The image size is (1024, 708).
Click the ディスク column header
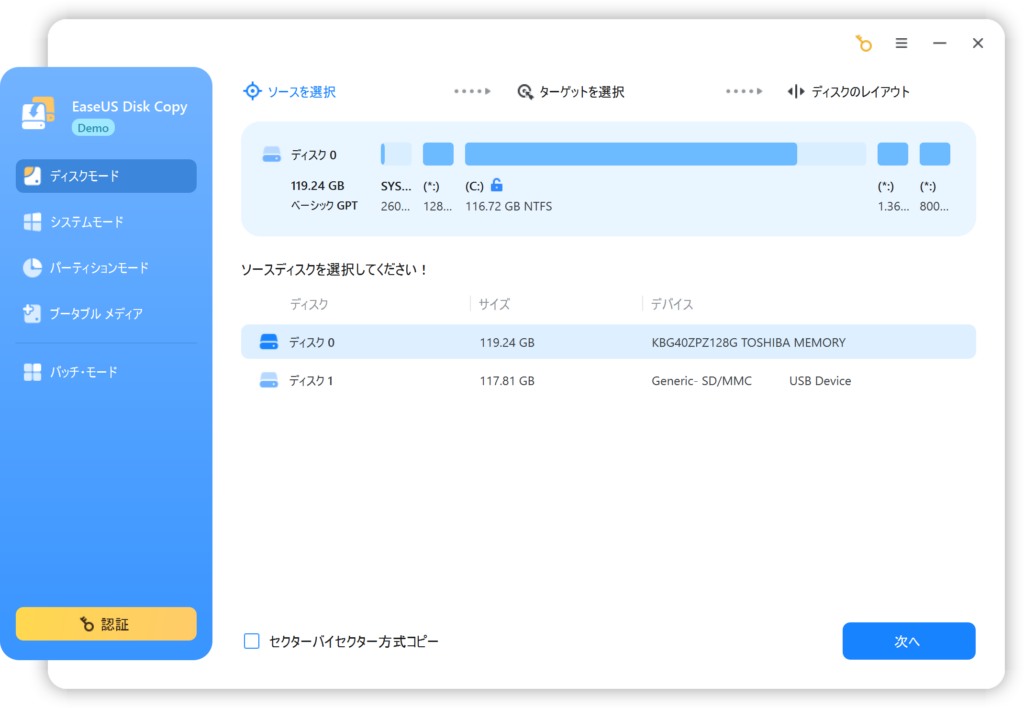pos(309,304)
